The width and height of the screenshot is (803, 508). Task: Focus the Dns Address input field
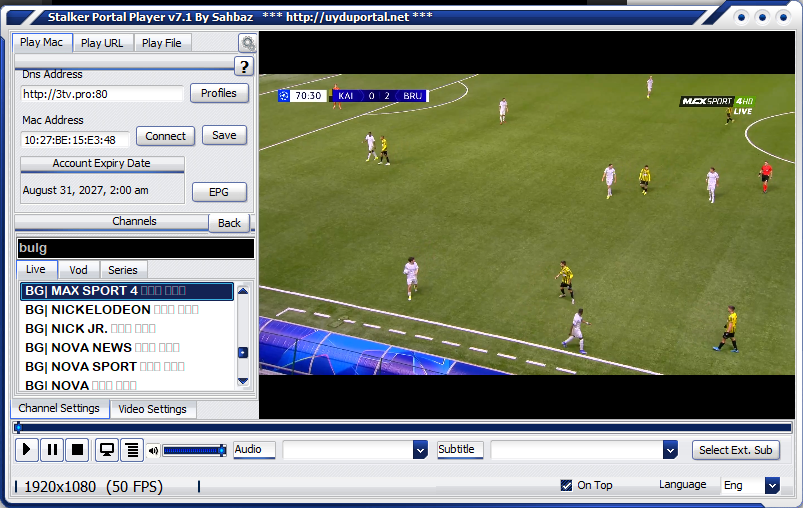coord(102,94)
